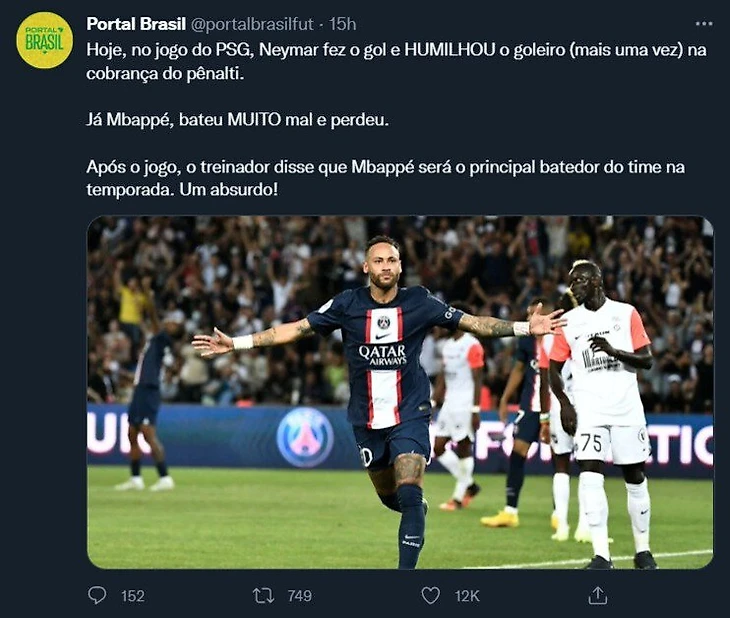730x618 pixels.
Task: Click the paragraph starting 'Após o jogo'
Action: (x=385, y=178)
